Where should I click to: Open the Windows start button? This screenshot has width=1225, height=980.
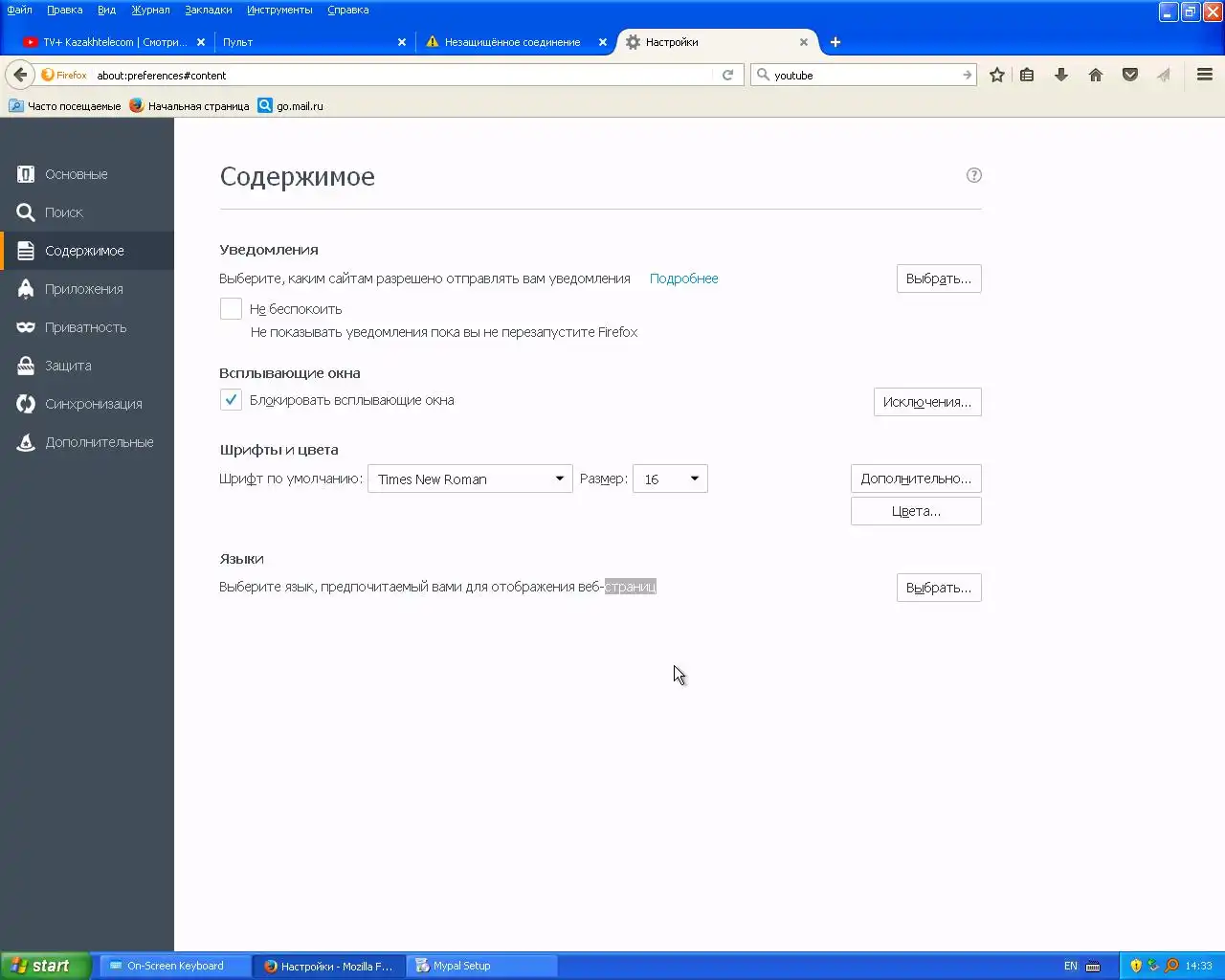(46, 966)
